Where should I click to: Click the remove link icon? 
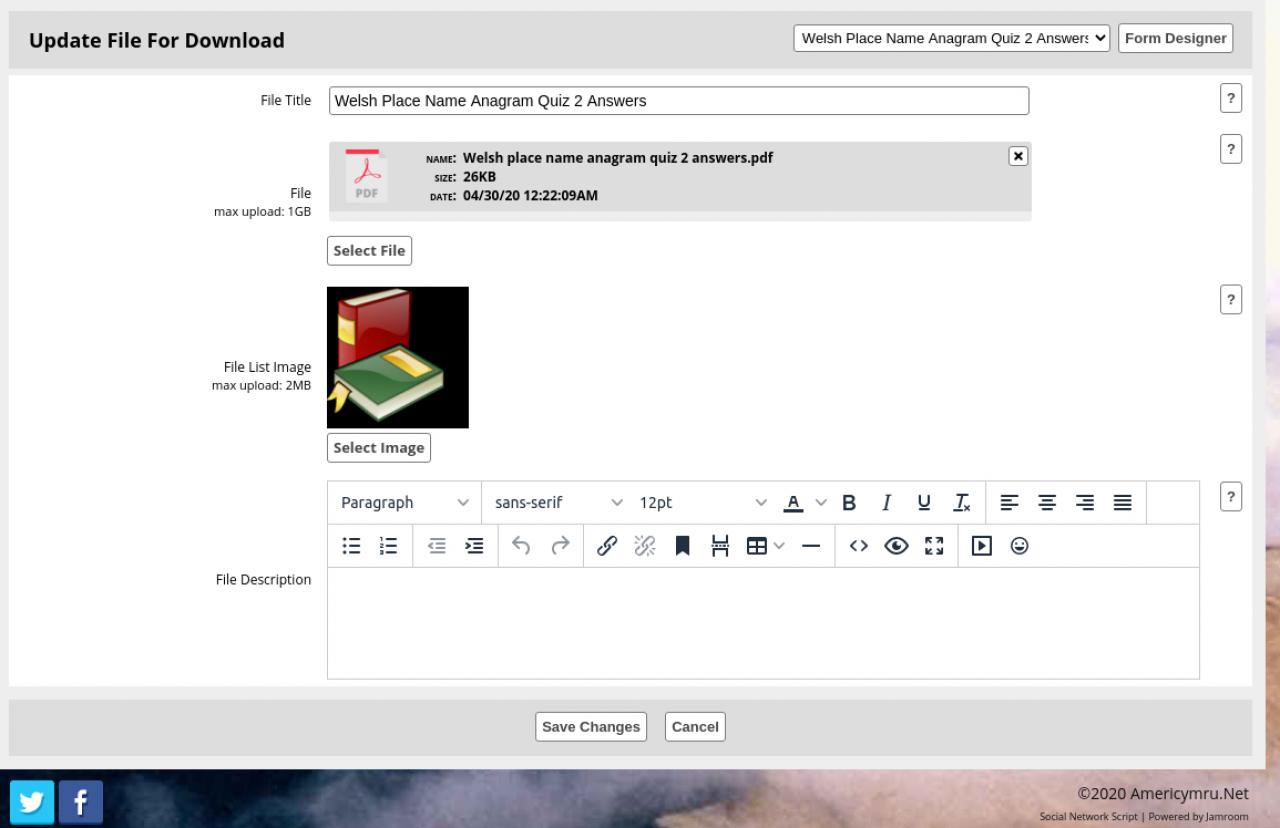tap(645, 546)
